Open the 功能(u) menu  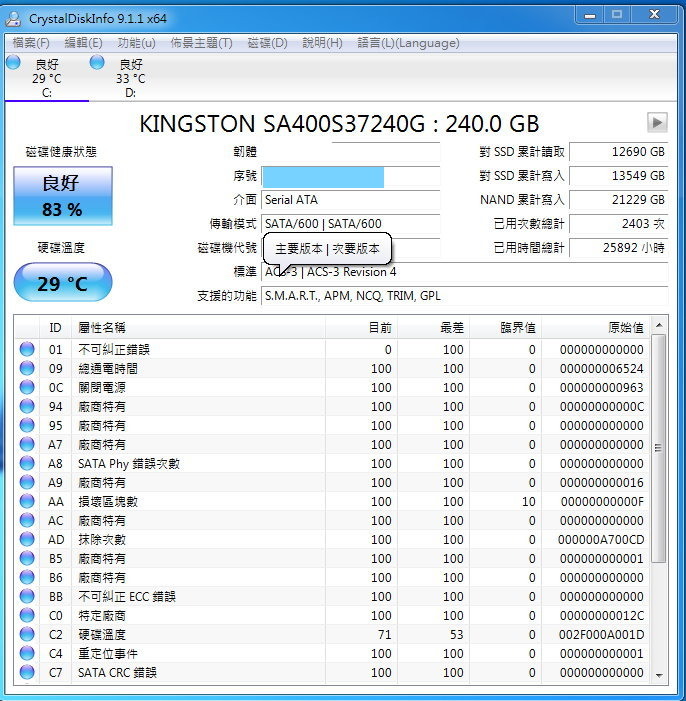(136, 43)
